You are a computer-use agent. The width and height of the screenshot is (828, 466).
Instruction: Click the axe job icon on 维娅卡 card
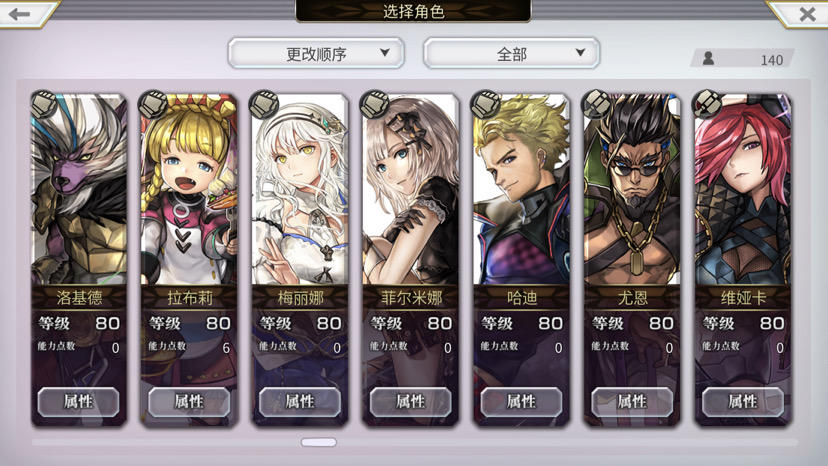(x=707, y=104)
